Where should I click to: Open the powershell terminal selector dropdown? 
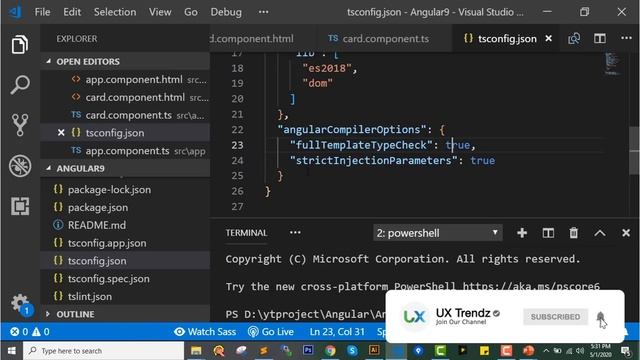[x=438, y=233]
